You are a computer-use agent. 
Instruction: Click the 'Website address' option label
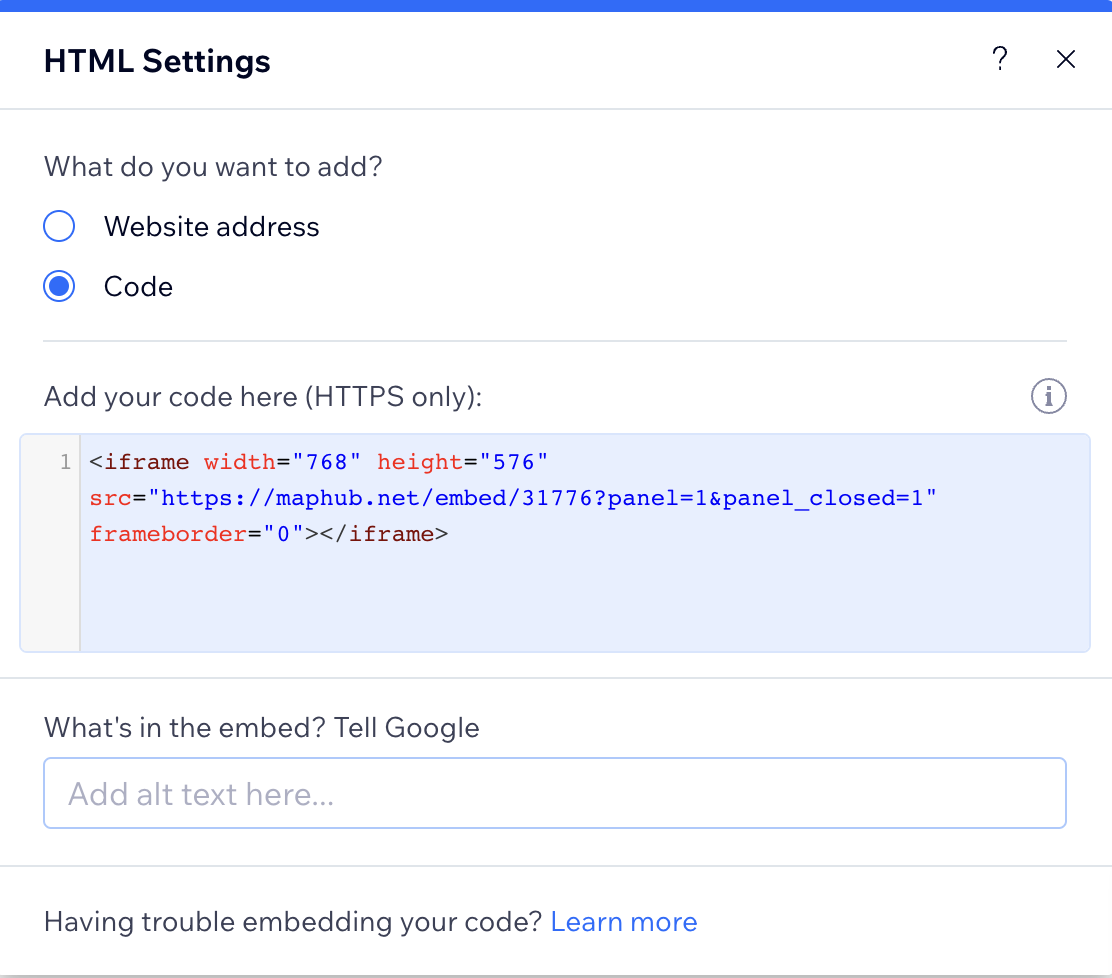(211, 227)
